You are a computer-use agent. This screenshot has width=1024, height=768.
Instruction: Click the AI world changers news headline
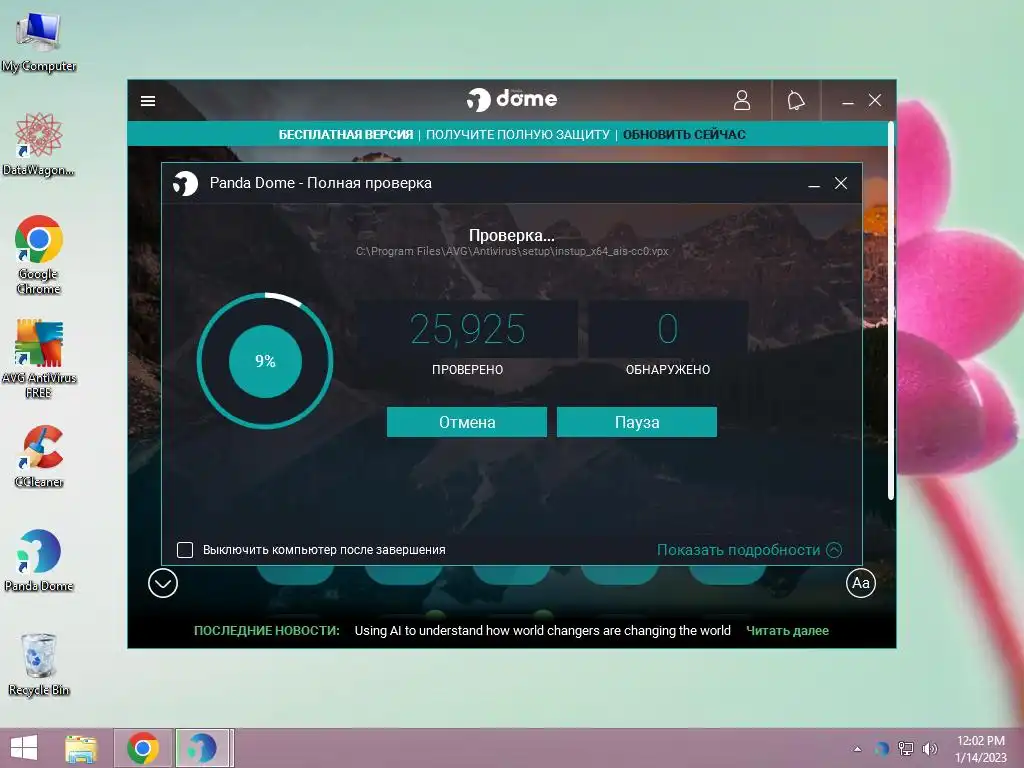coord(542,631)
